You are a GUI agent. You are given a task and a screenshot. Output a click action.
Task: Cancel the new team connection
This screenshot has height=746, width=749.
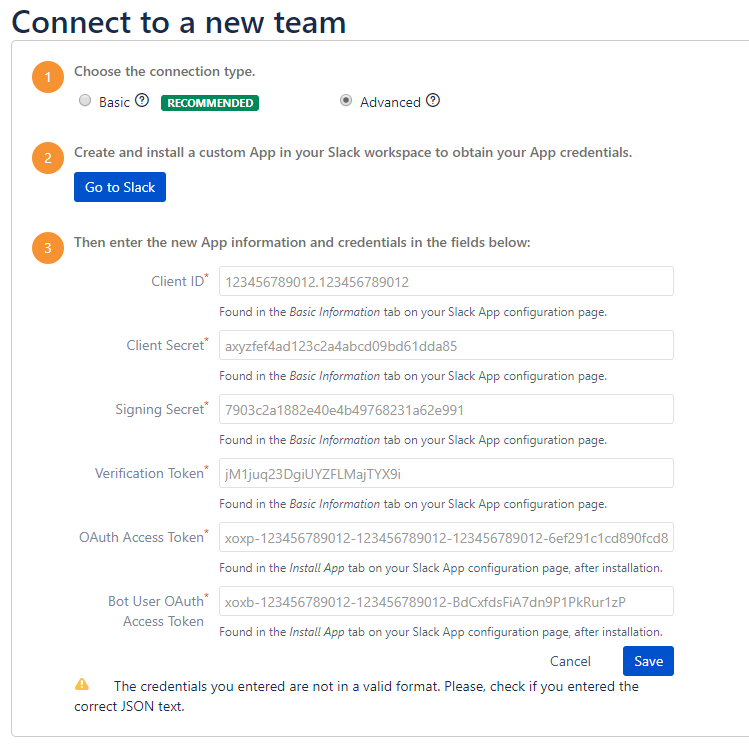(570, 661)
